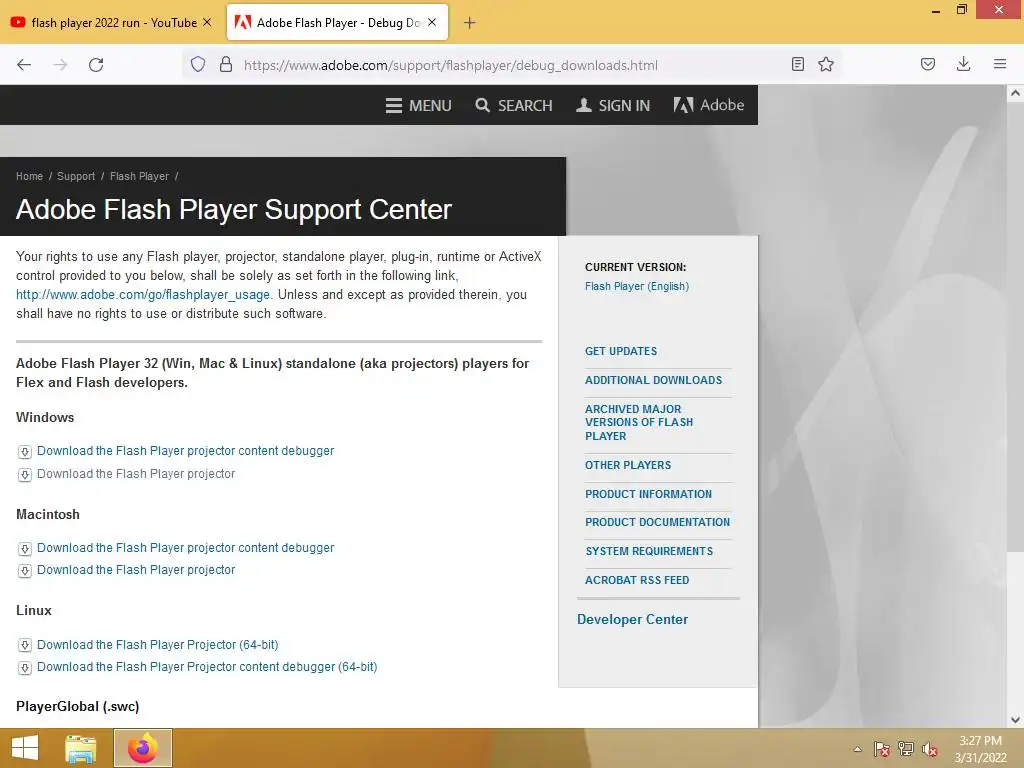This screenshot has height=768, width=1024.
Task: Open PRODUCT DOCUMENTATION sidebar link
Action: [x=658, y=522]
